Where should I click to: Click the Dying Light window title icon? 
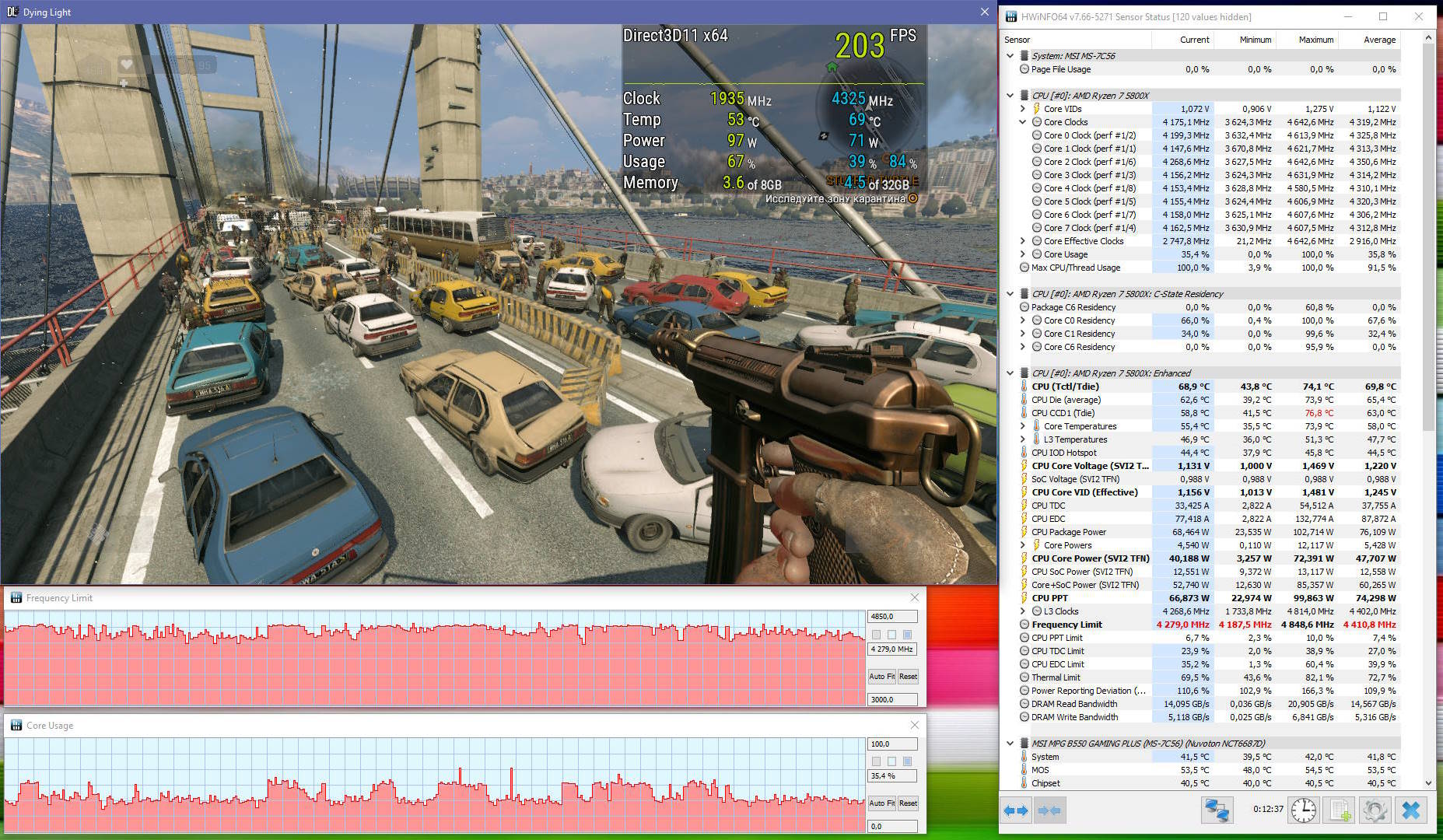click(x=12, y=12)
